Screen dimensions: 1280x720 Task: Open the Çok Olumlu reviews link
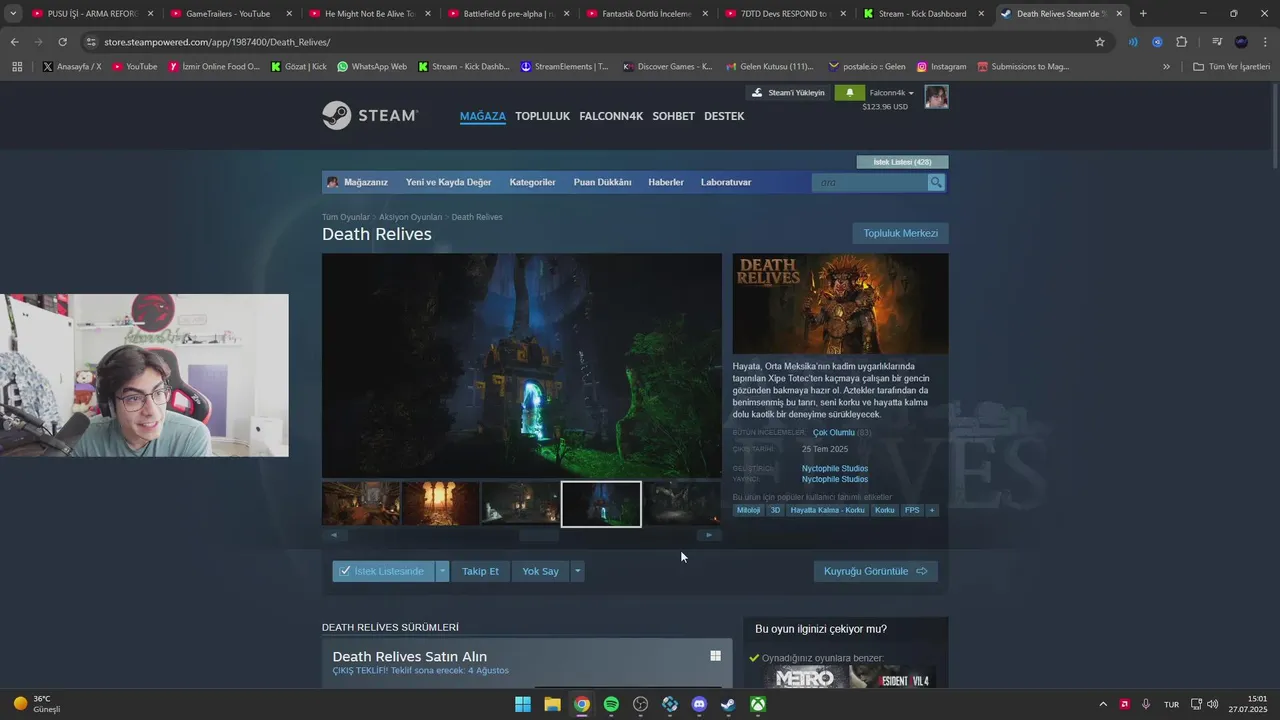tap(833, 432)
